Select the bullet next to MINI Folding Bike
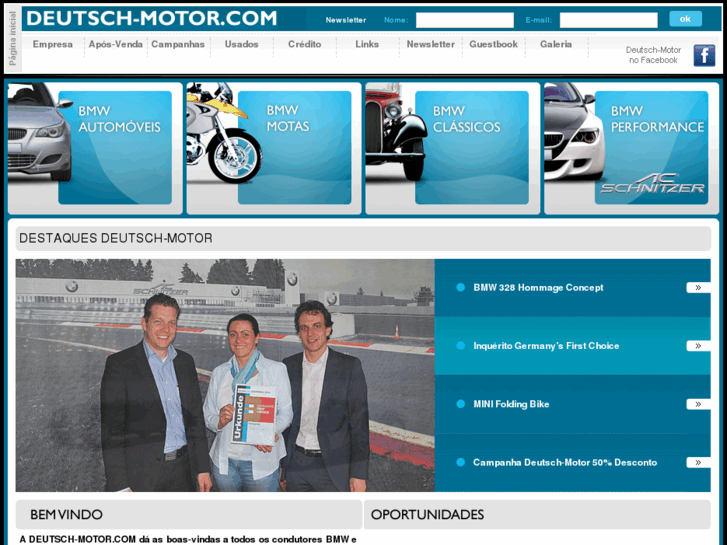Screen dimensions: 727x545 click(x=460, y=404)
